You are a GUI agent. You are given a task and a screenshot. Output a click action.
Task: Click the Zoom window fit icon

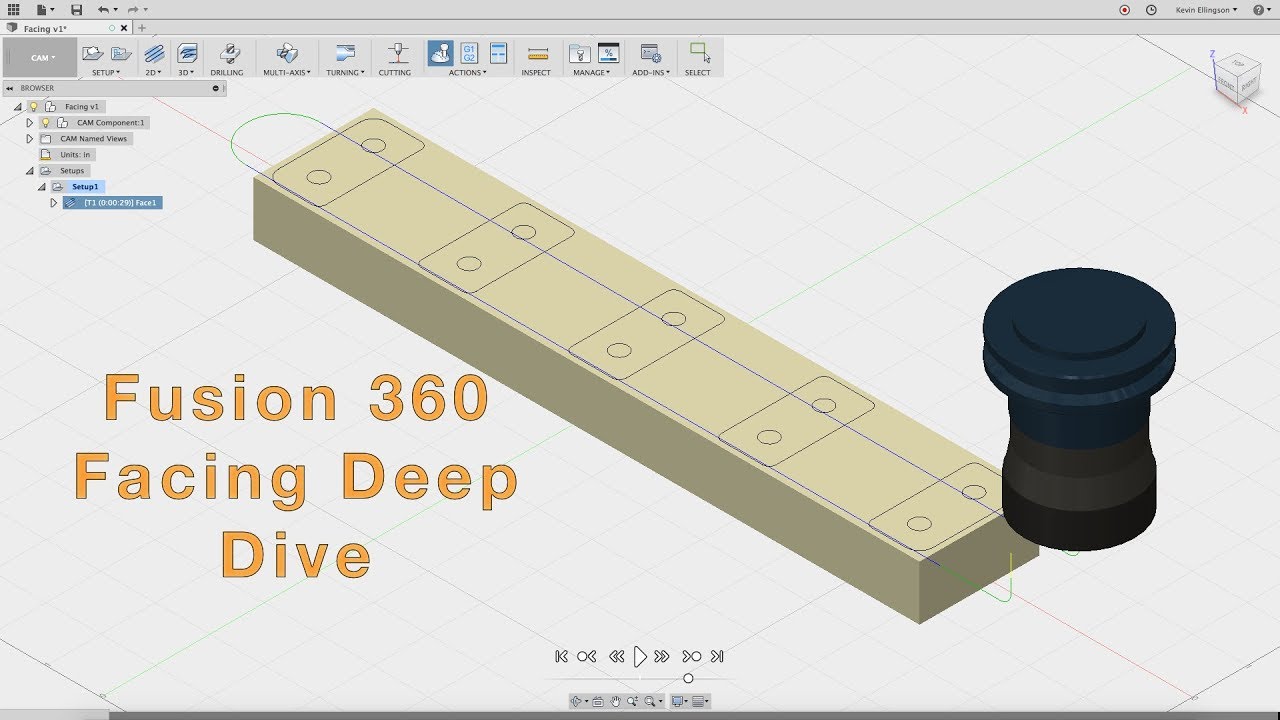(x=652, y=702)
